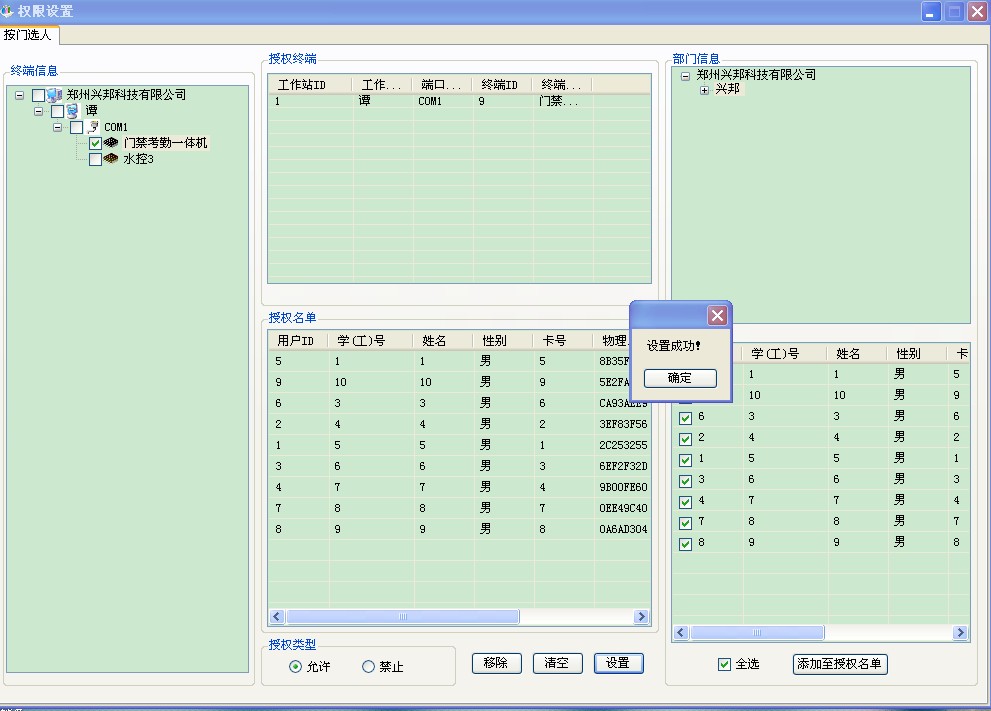
Task: Select the 门禁考勤一体机 tree label
Action: 166,143
